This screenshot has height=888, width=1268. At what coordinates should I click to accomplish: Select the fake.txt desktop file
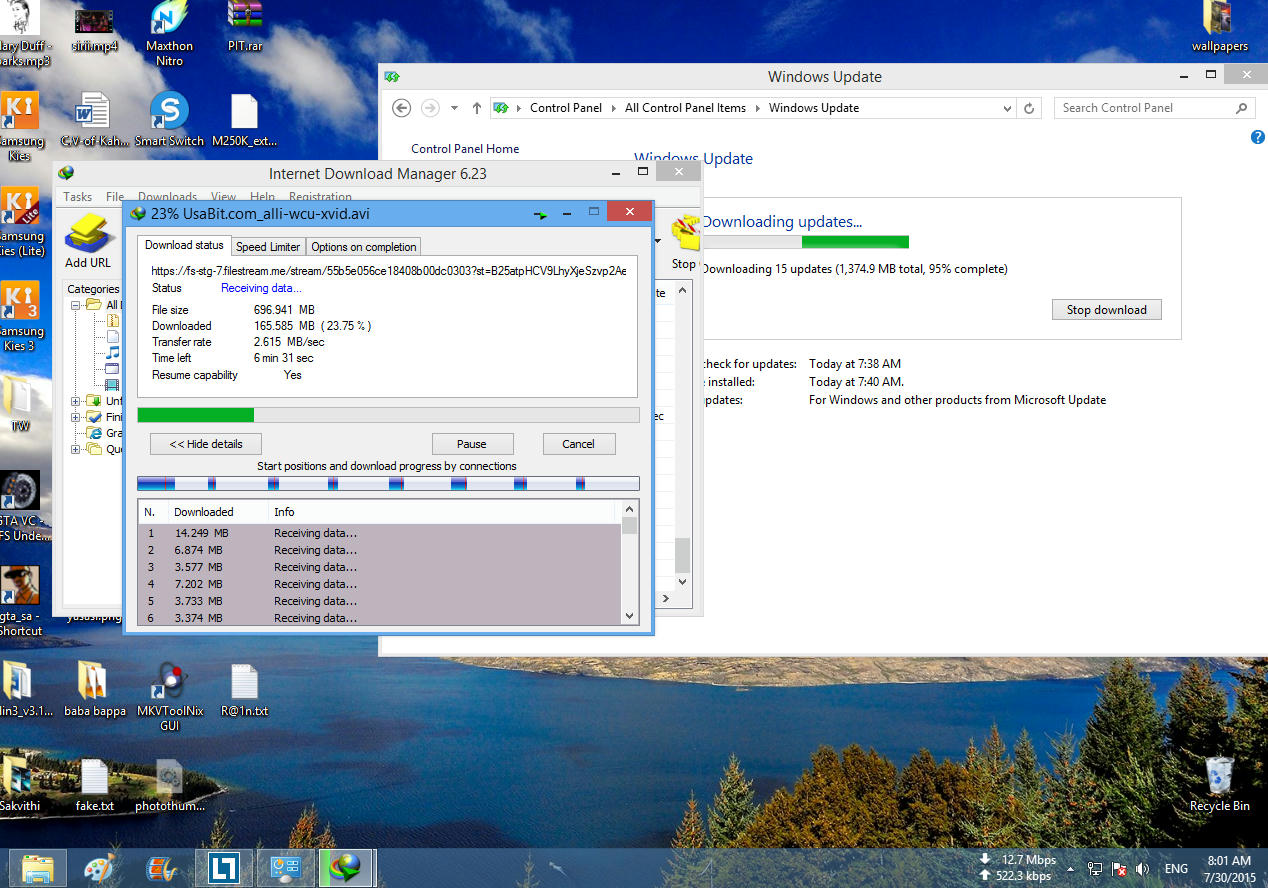[95, 784]
